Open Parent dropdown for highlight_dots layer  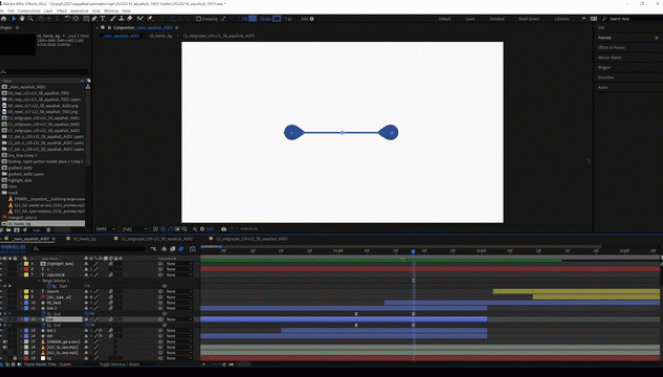179,264
